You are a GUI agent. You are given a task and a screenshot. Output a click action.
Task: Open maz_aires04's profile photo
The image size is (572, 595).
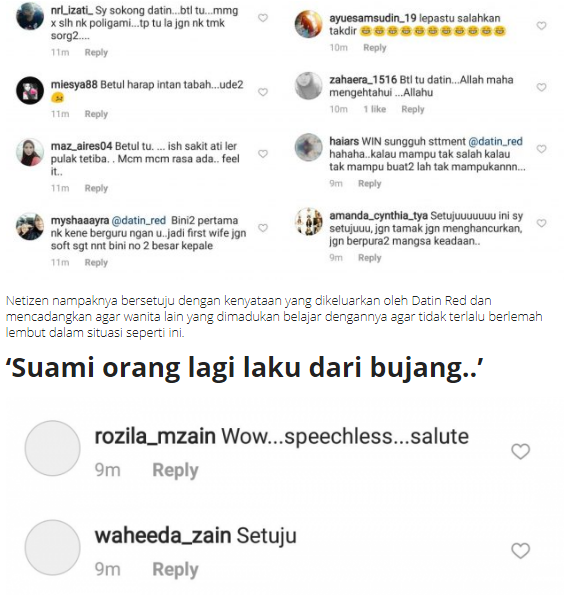pyautogui.click(x=30, y=152)
